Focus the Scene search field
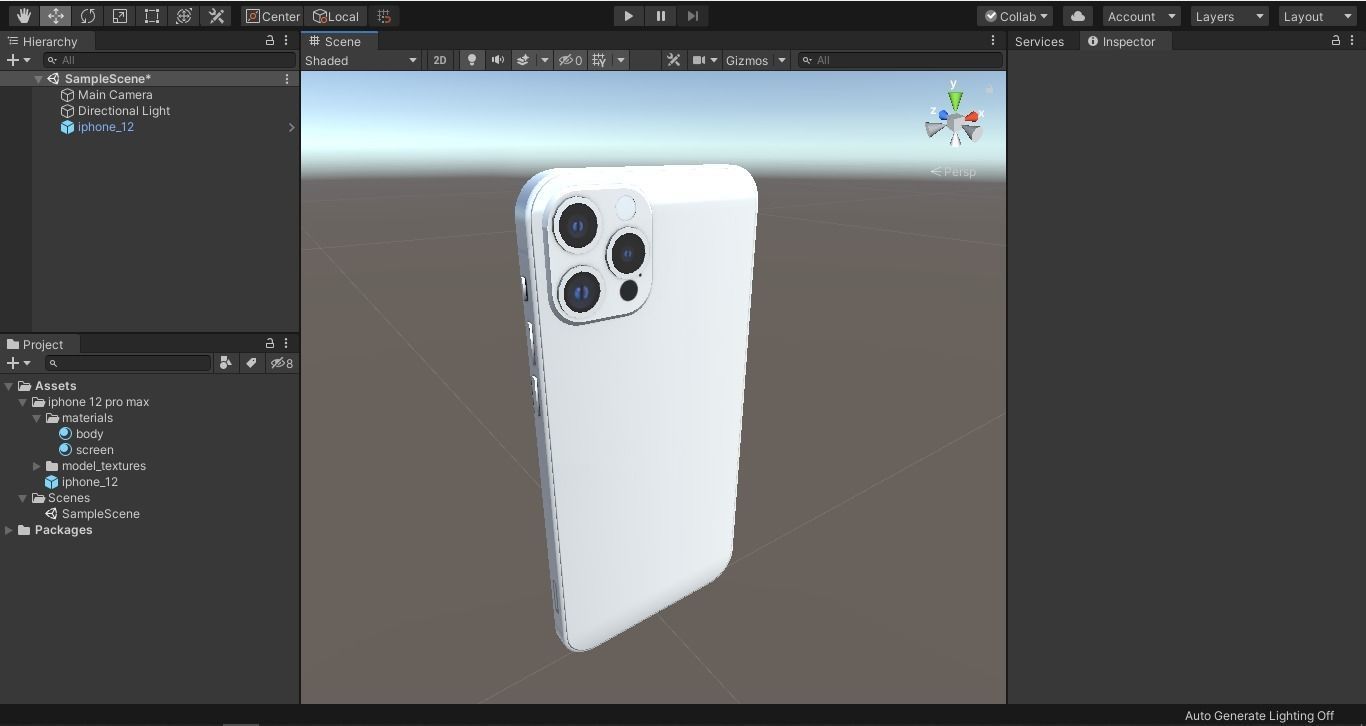This screenshot has width=1366, height=726. 900,60
